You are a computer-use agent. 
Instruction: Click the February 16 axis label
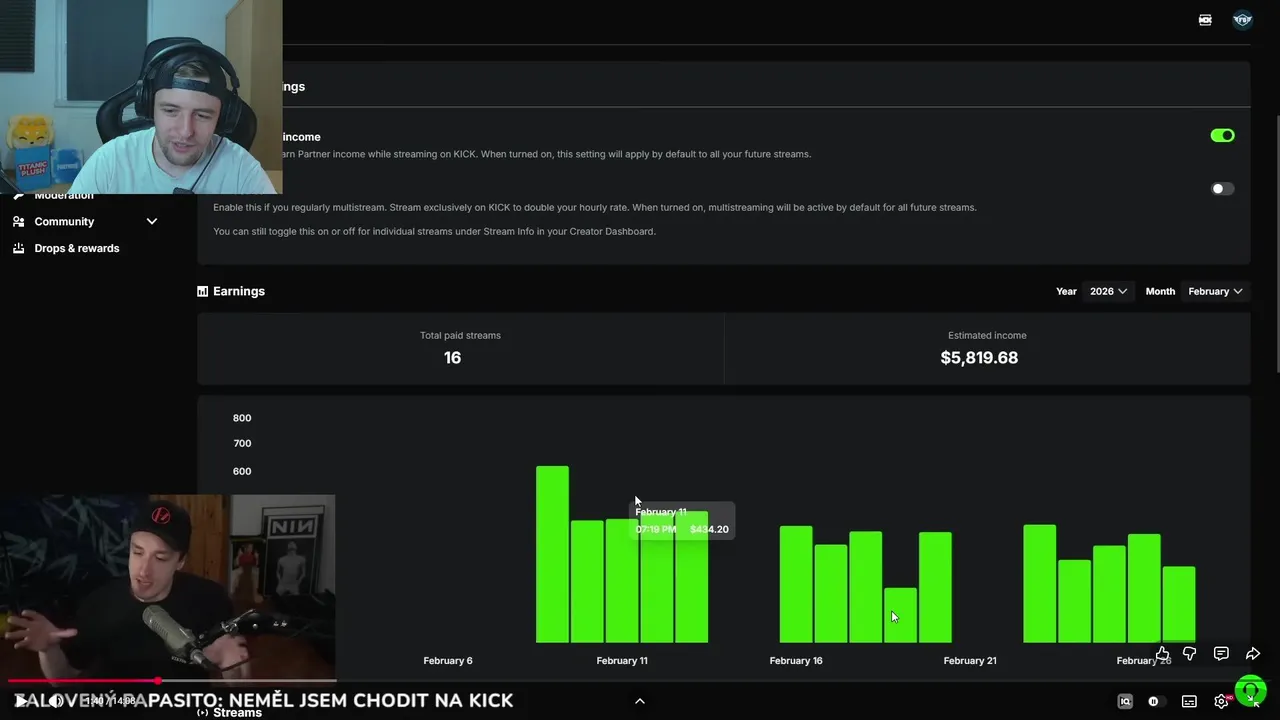(x=796, y=660)
